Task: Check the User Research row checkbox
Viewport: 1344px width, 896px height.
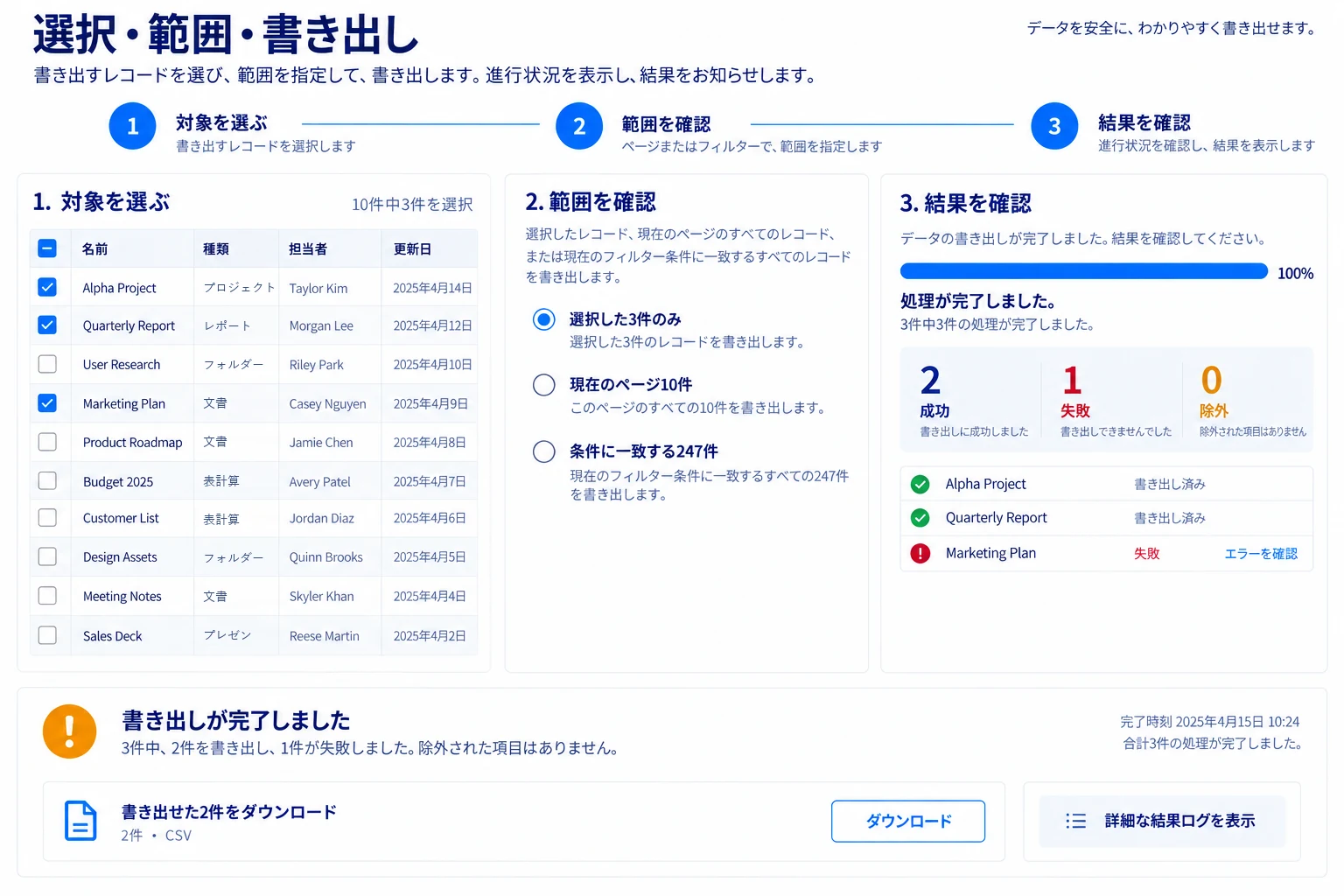Action: [47, 364]
